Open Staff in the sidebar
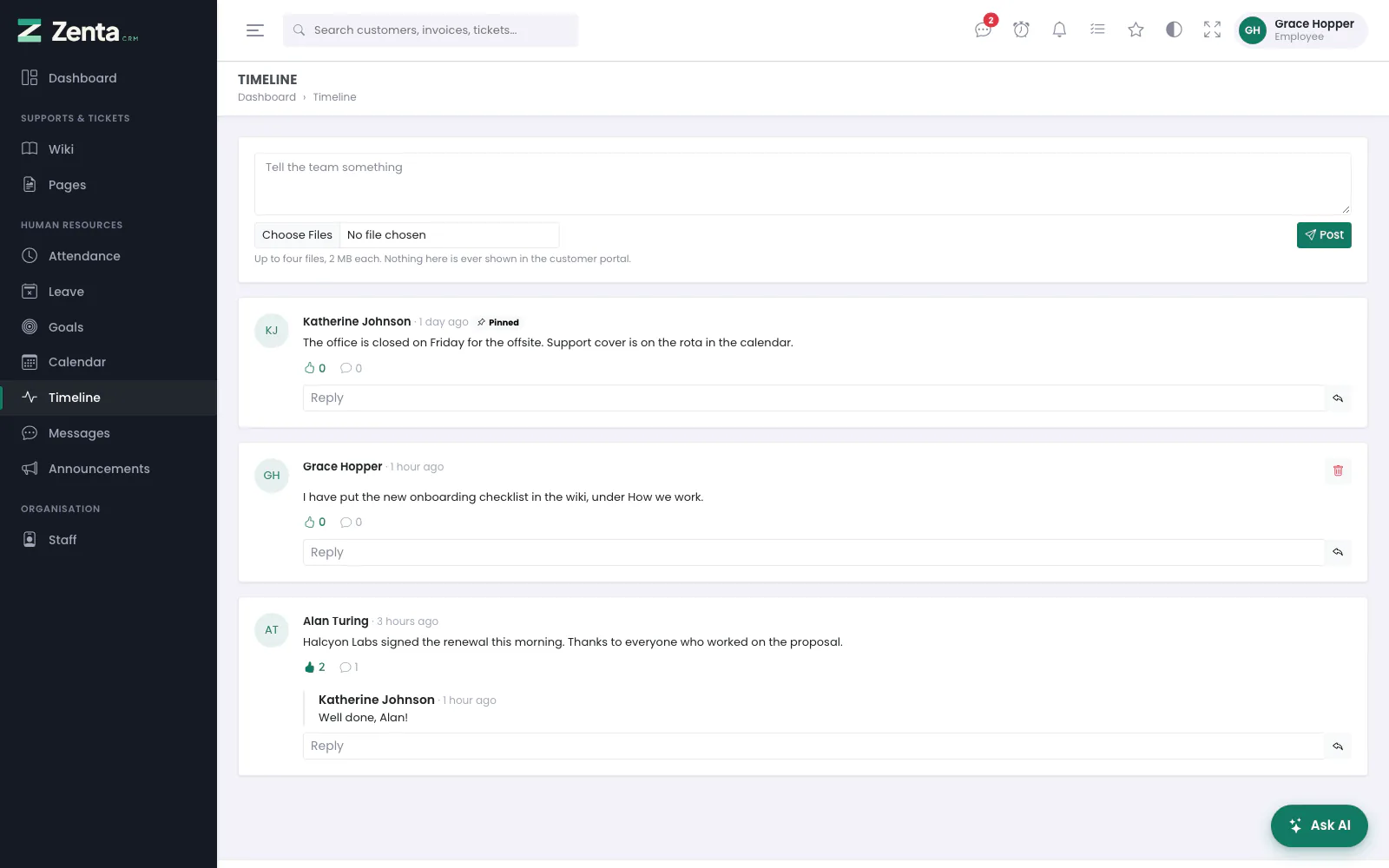The image size is (1389, 868). [x=109, y=540]
